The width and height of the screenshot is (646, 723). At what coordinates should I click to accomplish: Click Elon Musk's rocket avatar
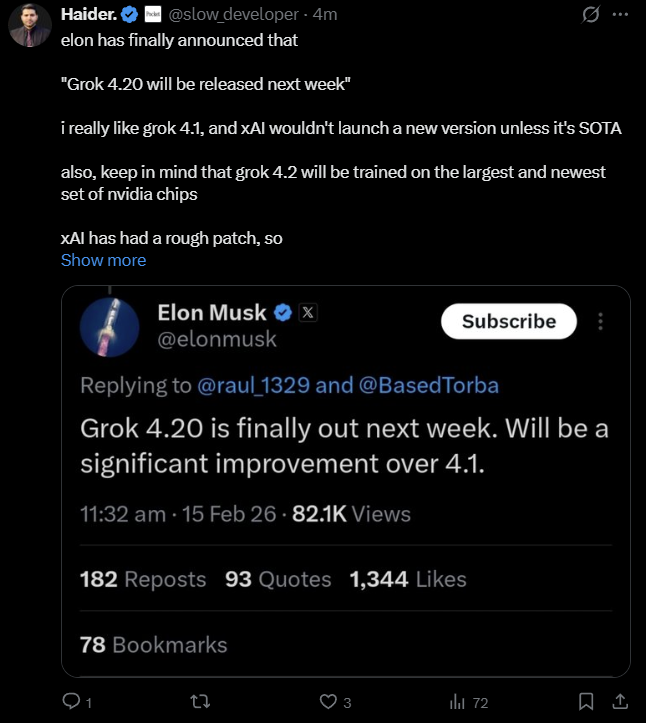(x=109, y=327)
